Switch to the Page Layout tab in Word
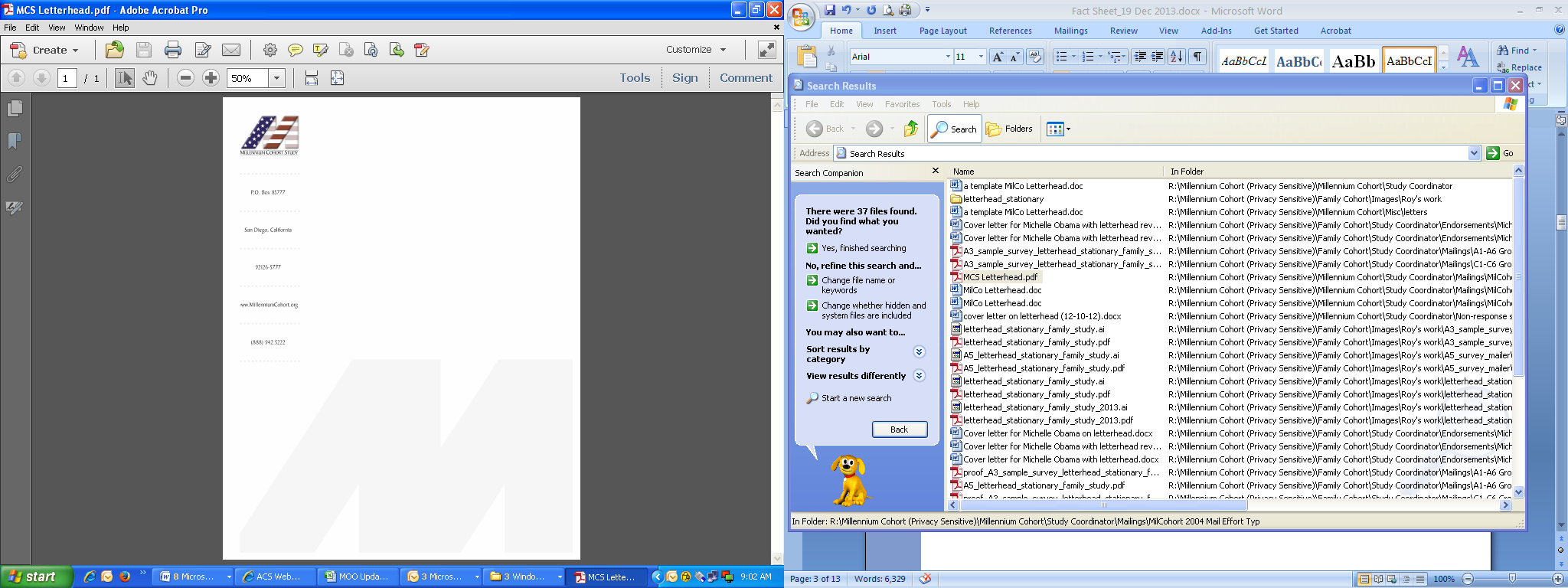Viewport: 1568px width, 588px height. pos(943,31)
